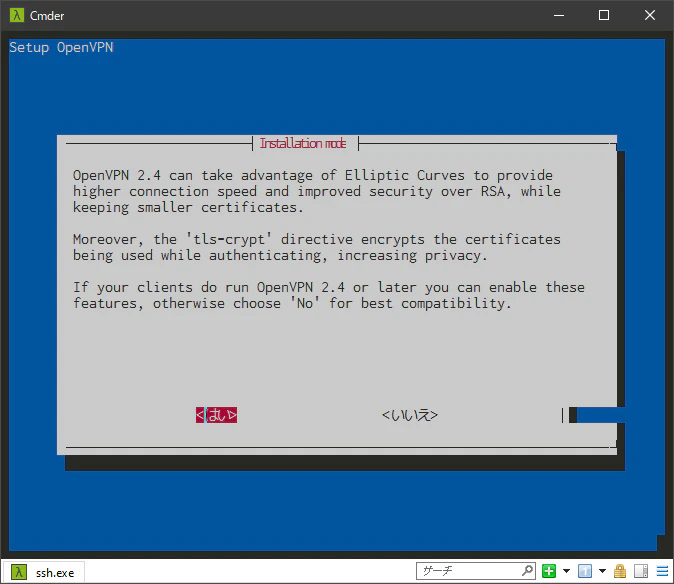Close the Cmder window

point(649,15)
